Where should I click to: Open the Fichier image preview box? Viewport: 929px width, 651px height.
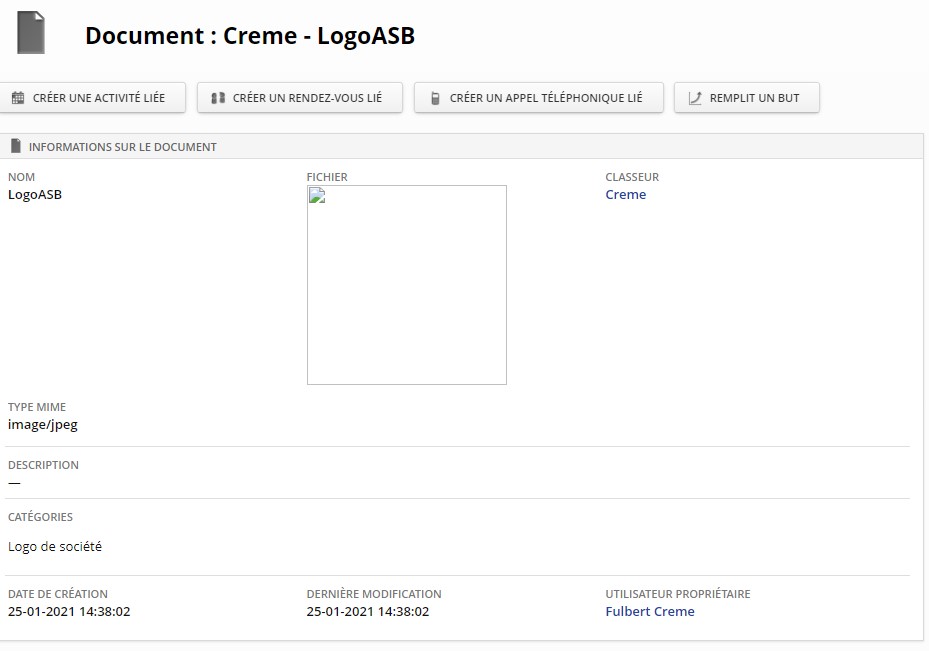[x=406, y=285]
